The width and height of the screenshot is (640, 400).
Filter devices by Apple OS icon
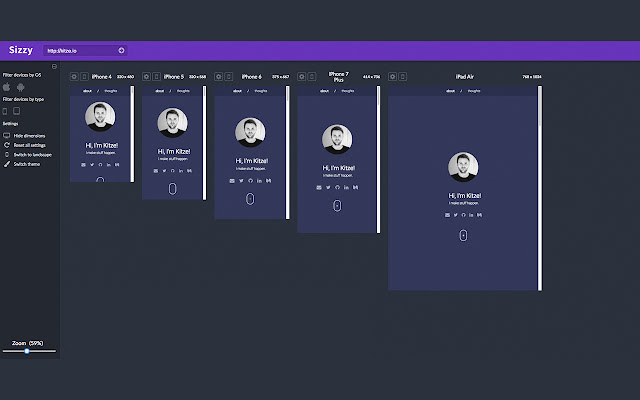click(7, 87)
